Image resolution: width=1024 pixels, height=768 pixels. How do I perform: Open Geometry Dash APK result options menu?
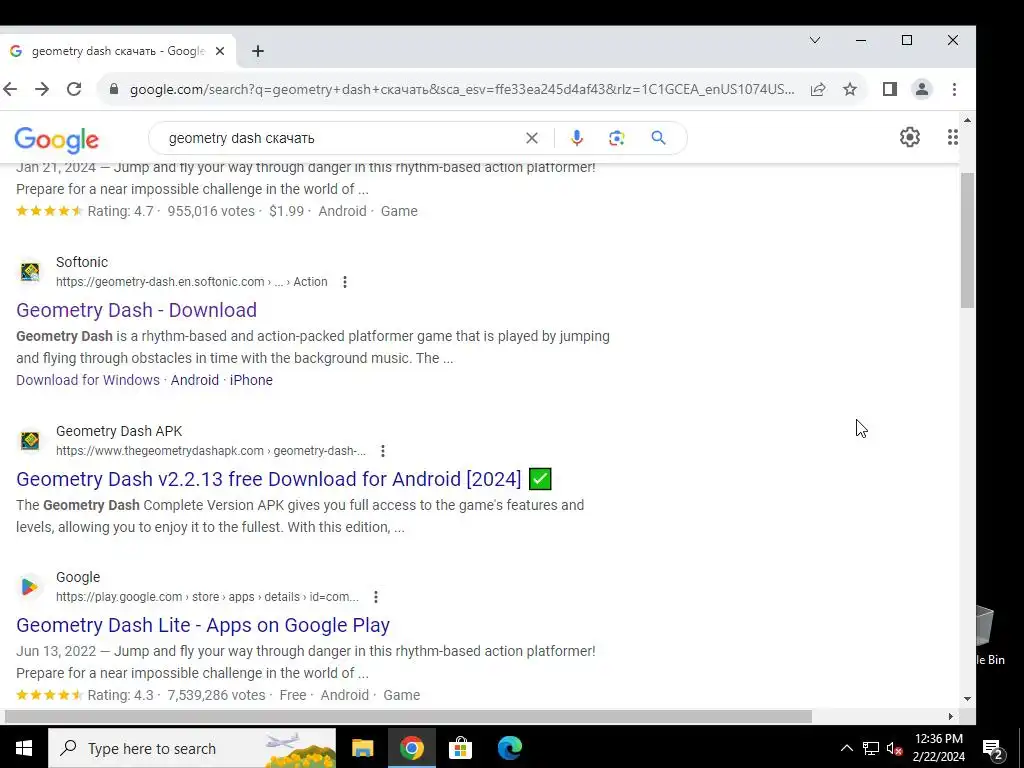pos(383,451)
